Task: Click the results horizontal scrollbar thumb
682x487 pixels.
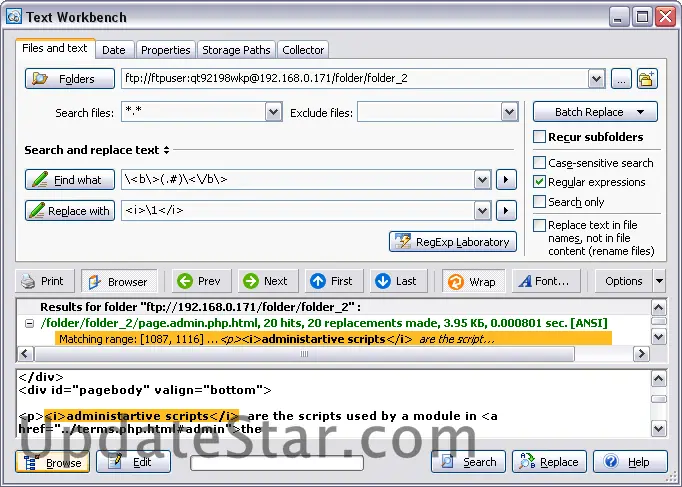Action: pos(304,354)
